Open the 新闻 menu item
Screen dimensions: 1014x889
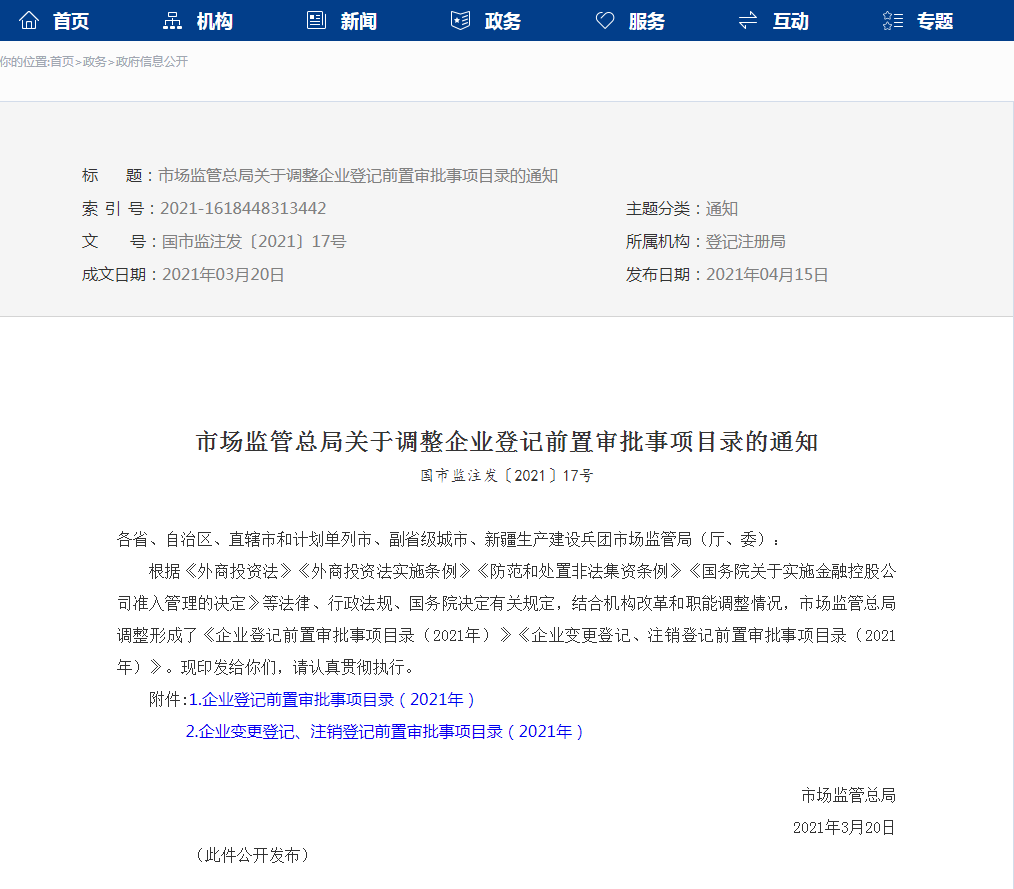[x=359, y=21]
